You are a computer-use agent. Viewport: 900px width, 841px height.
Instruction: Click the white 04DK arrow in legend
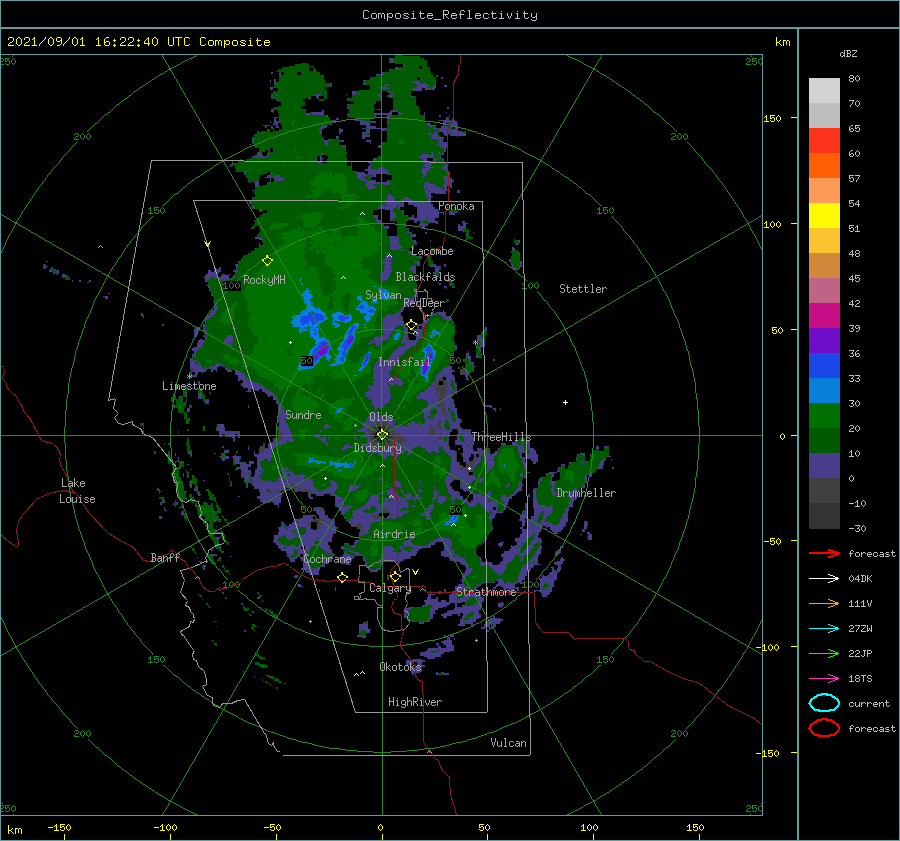[x=824, y=578]
